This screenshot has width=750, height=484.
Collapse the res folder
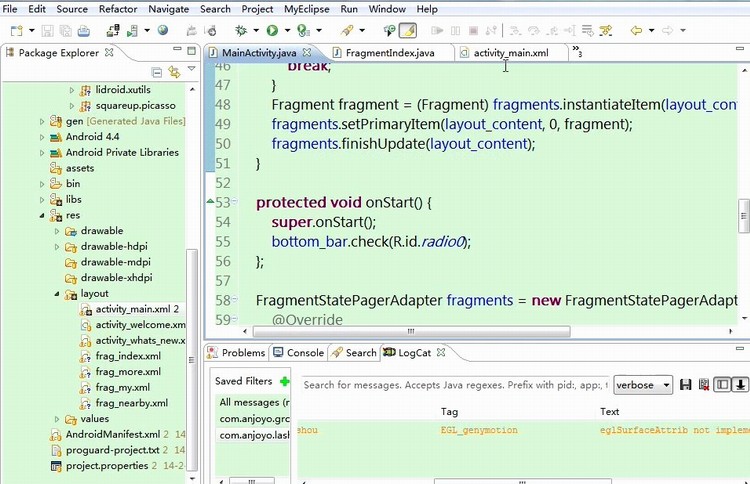42,216
